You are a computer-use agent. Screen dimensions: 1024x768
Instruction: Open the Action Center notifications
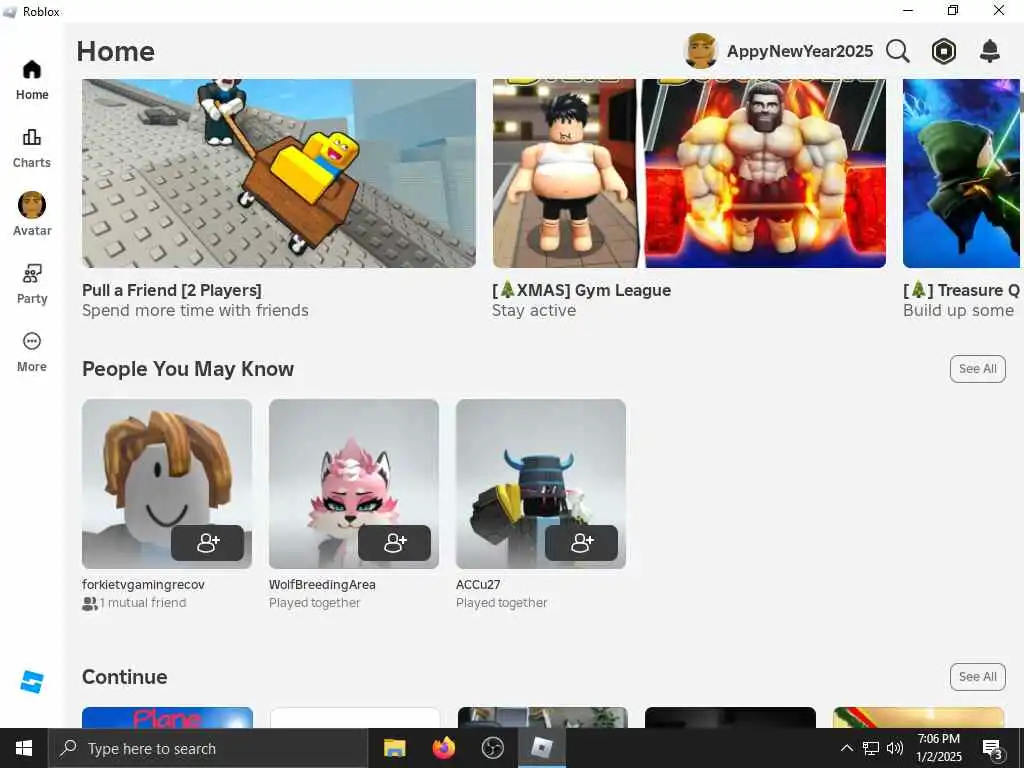tap(993, 748)
